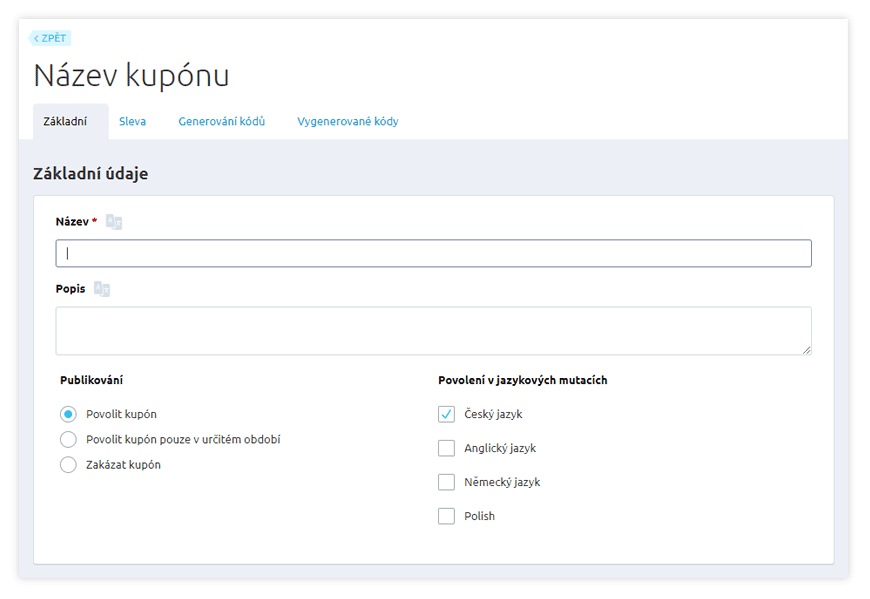Switch to the Generování kódů tab
Viewport: 870px width, 599px height.
(x=221, y=122)
